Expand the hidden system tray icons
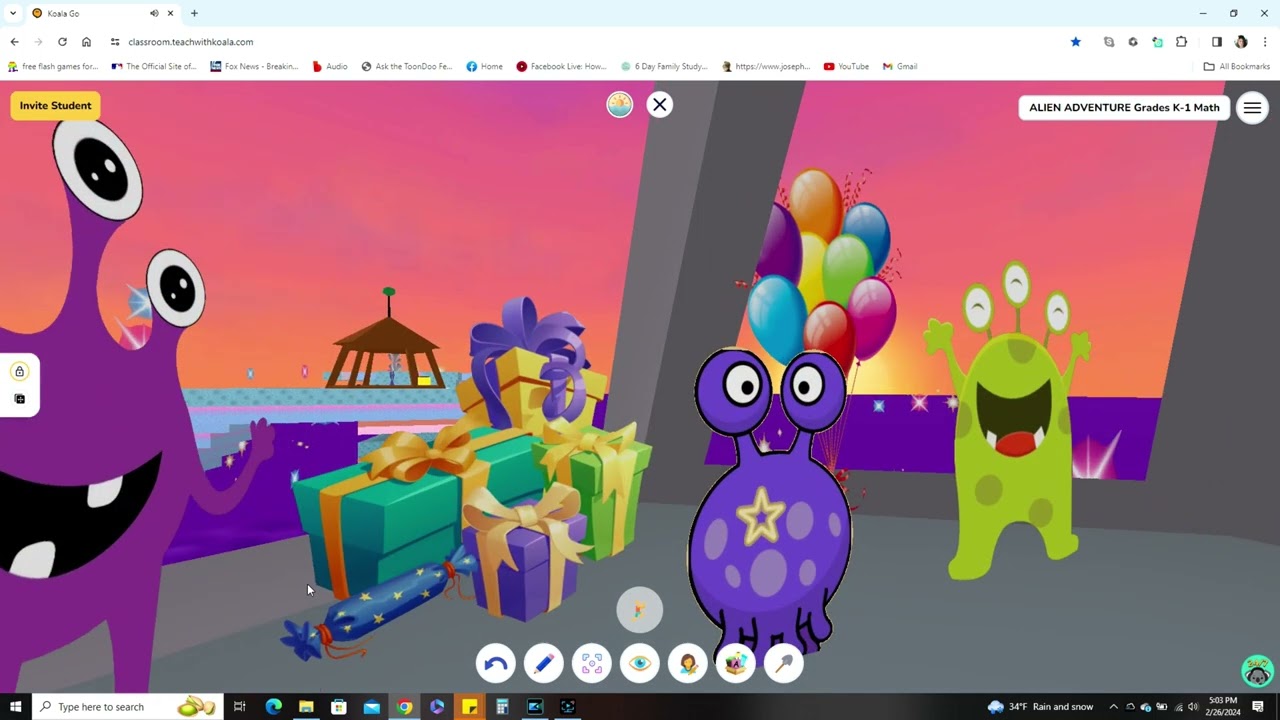This screenshot has height=720, width=1280. pyautogui.click(x=1113, y=707)
